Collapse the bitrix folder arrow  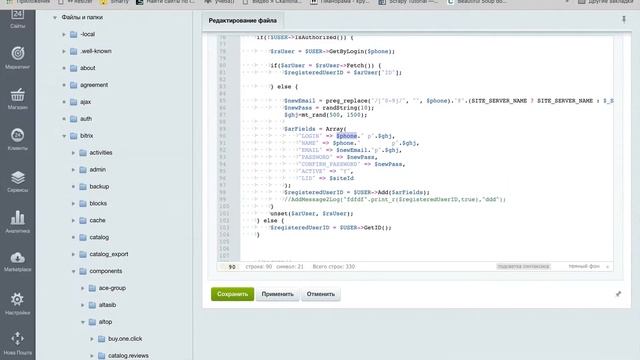pos(64,136)
